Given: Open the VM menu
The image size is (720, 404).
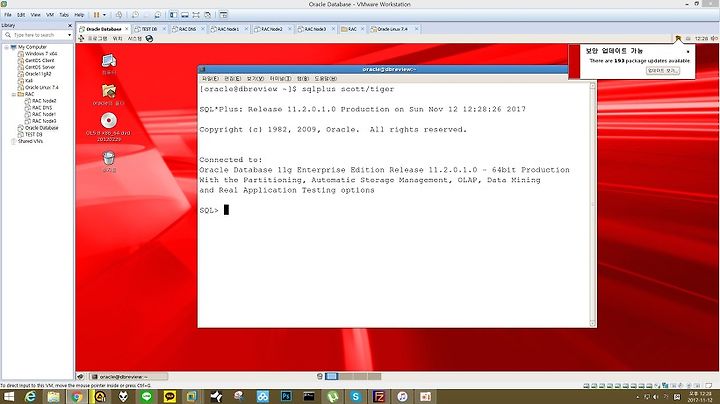Looking at the screenshot, I should click(x=50, y=15).
